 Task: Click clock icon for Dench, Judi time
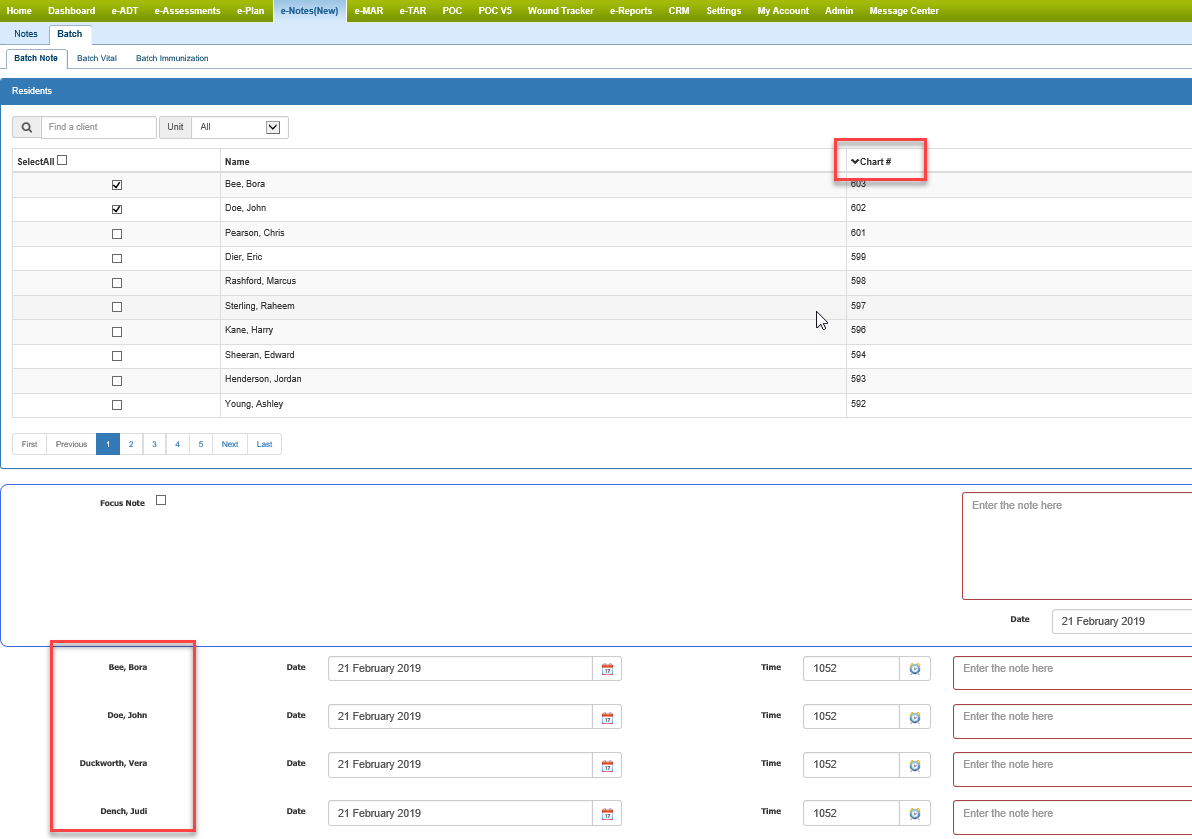coord(914,813)
